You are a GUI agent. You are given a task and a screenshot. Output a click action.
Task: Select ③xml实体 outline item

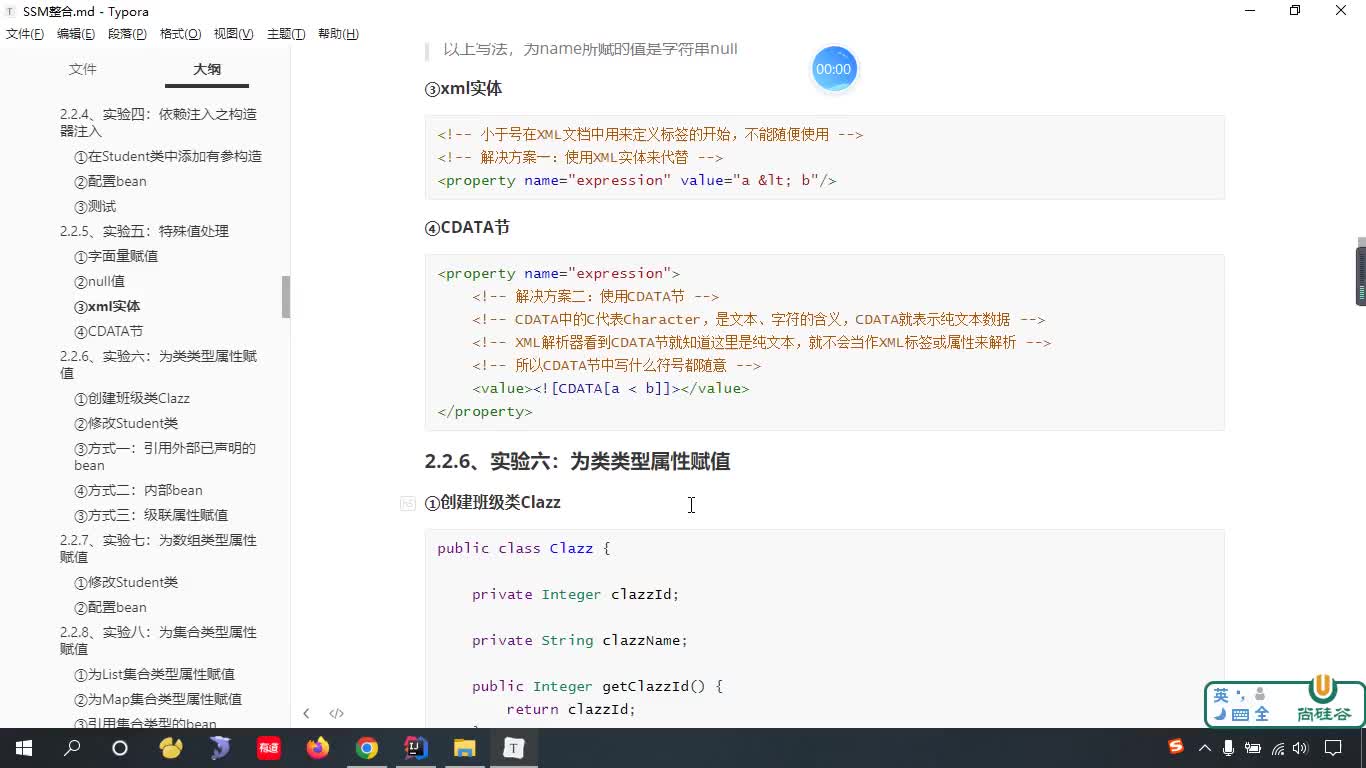[x=107, y=306]
